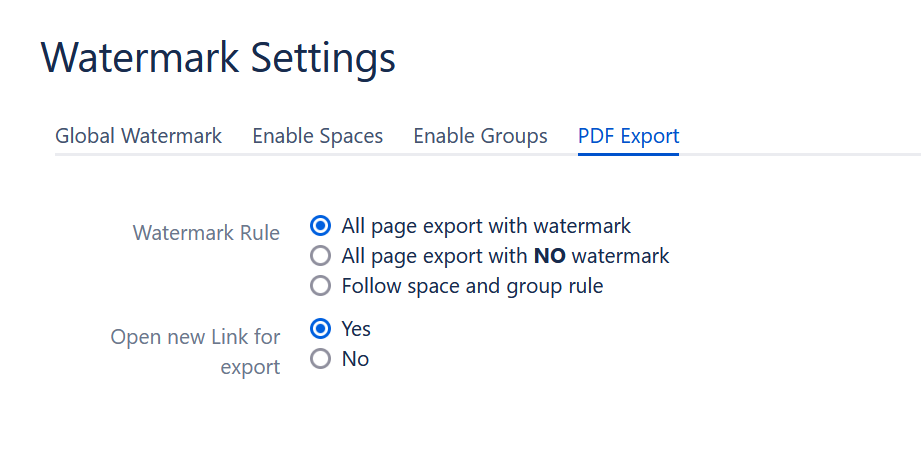Select the Yes radio button for new link
Viewport: 921px width, 473px height.
click(x=321, y=328)
